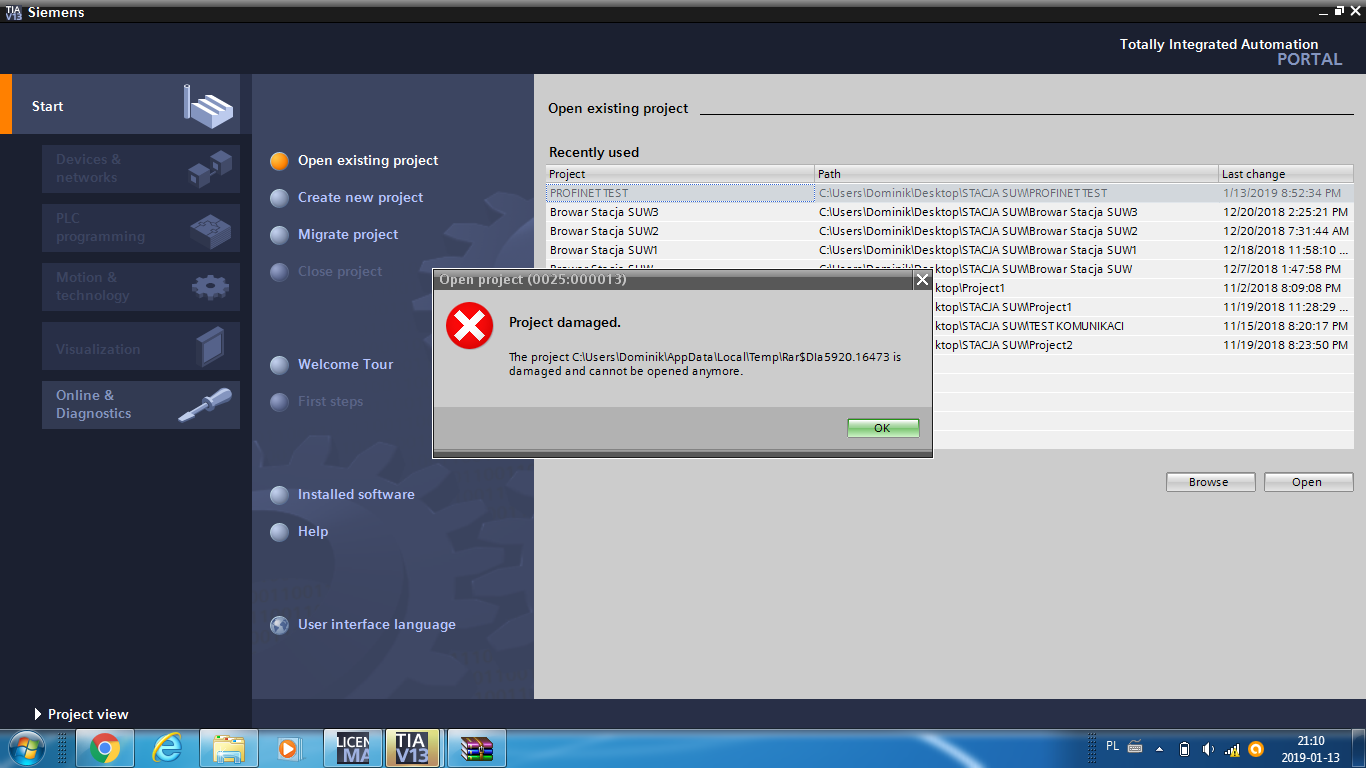Click the Browse button

pos(1210,482)
